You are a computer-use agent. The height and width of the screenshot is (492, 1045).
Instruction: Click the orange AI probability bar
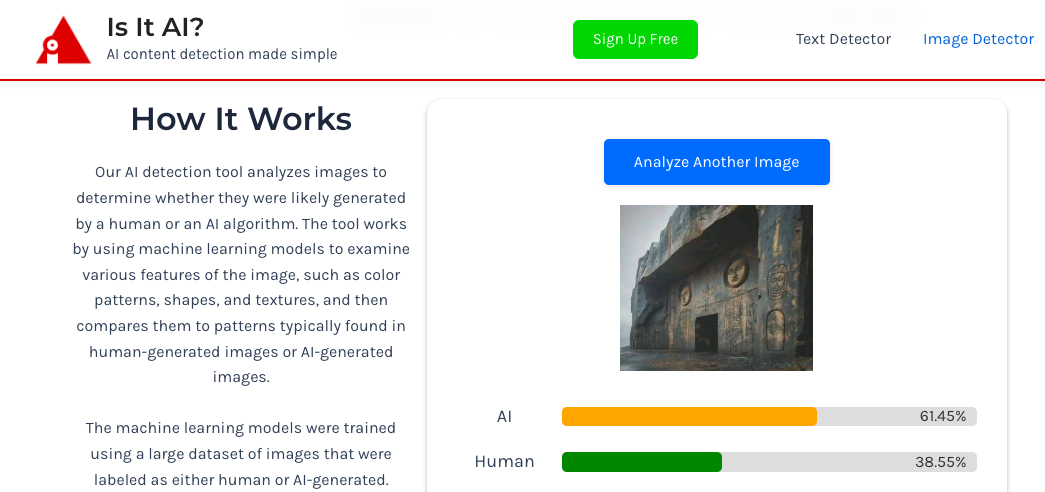tap(689, 417)
